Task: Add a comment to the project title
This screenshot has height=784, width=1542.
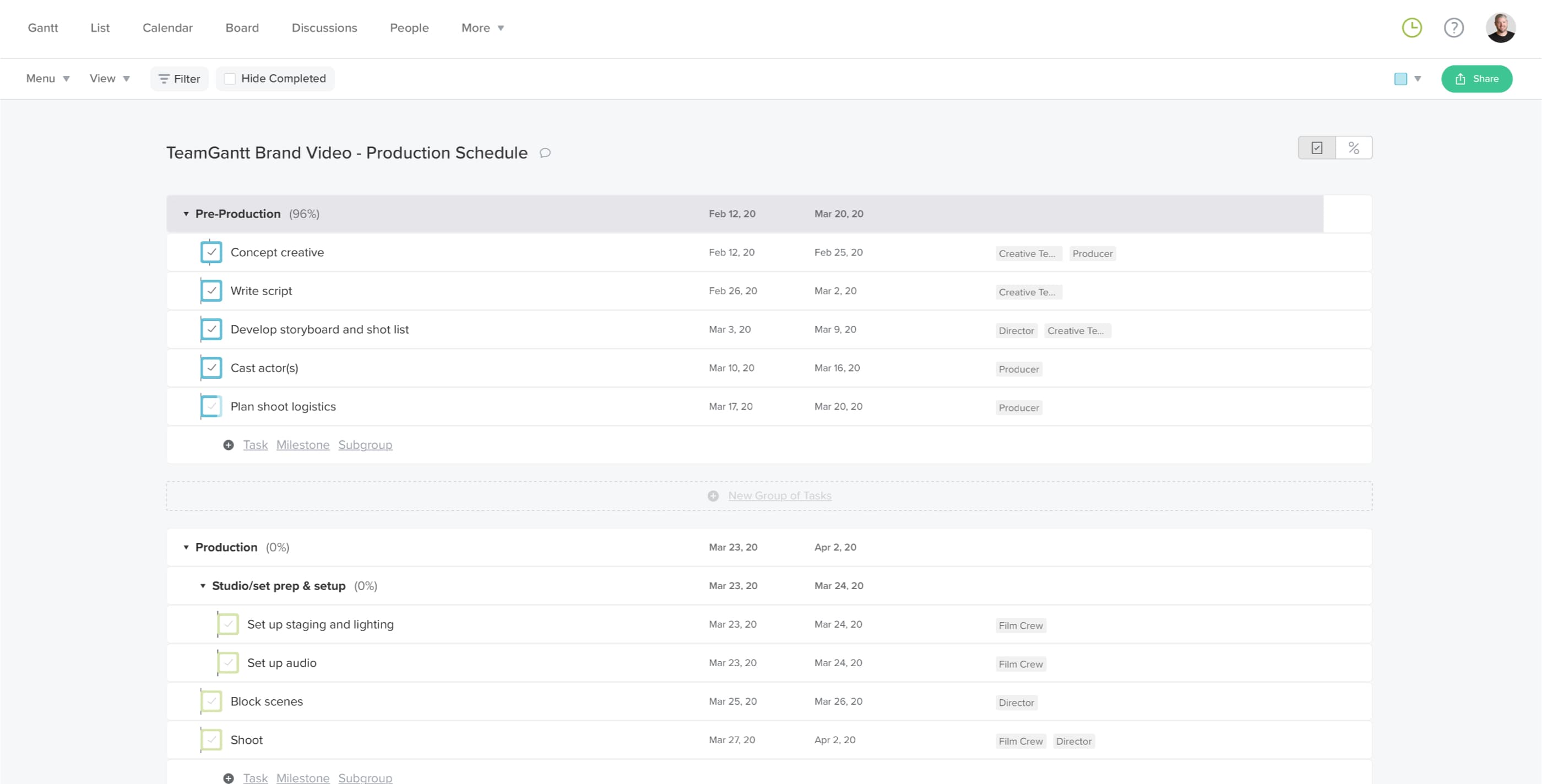Action: (545, 153)
